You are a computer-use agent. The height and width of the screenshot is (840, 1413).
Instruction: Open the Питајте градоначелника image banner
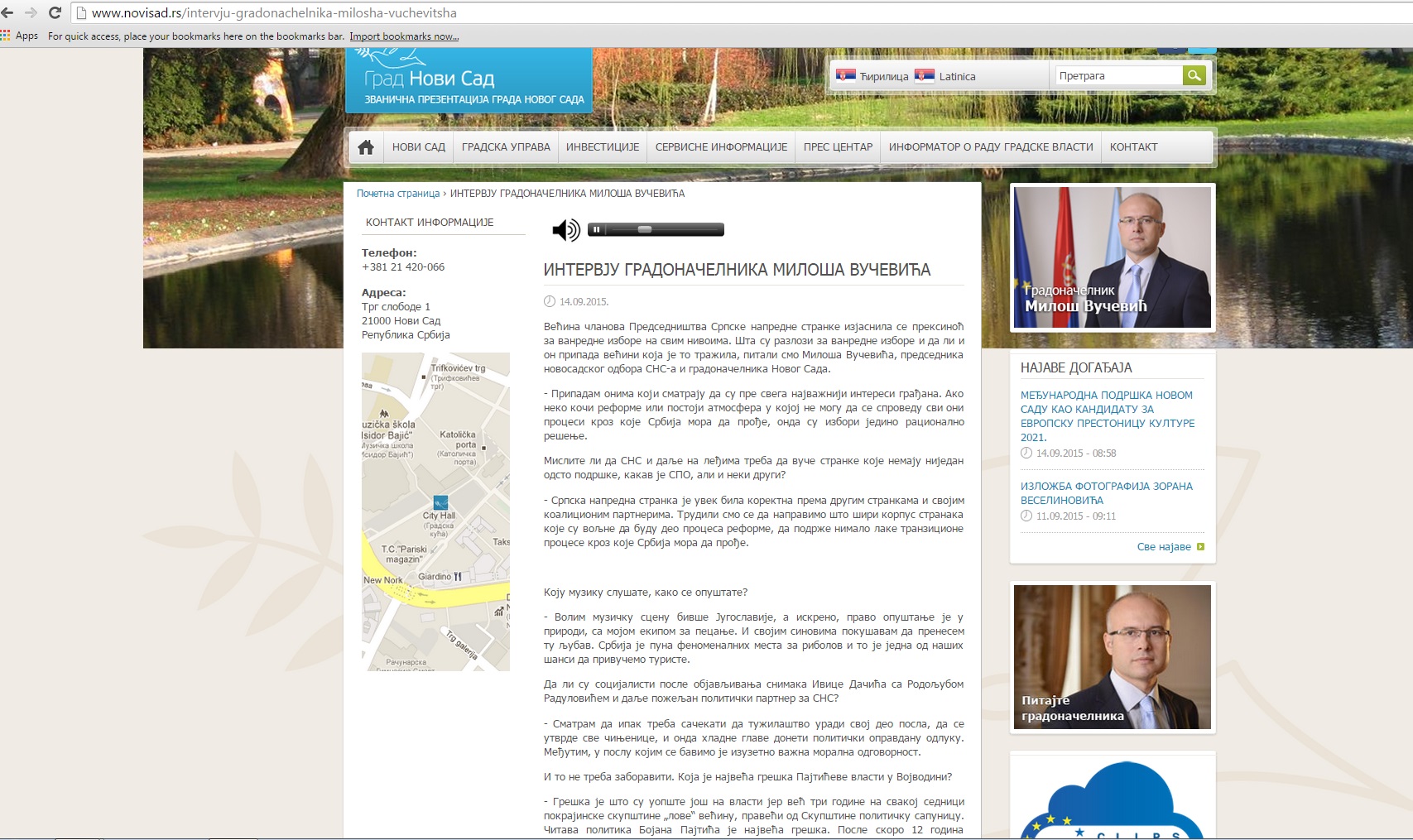pos(1112,657)
